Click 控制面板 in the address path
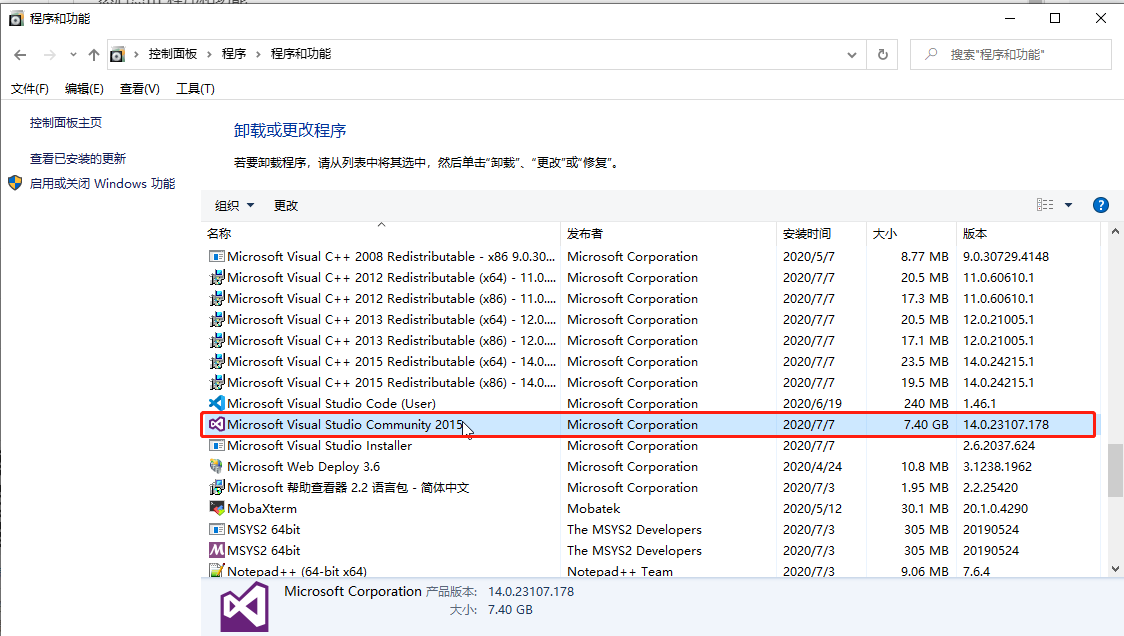This screenshot has width=1124, height=636. (x=173, y=54)
